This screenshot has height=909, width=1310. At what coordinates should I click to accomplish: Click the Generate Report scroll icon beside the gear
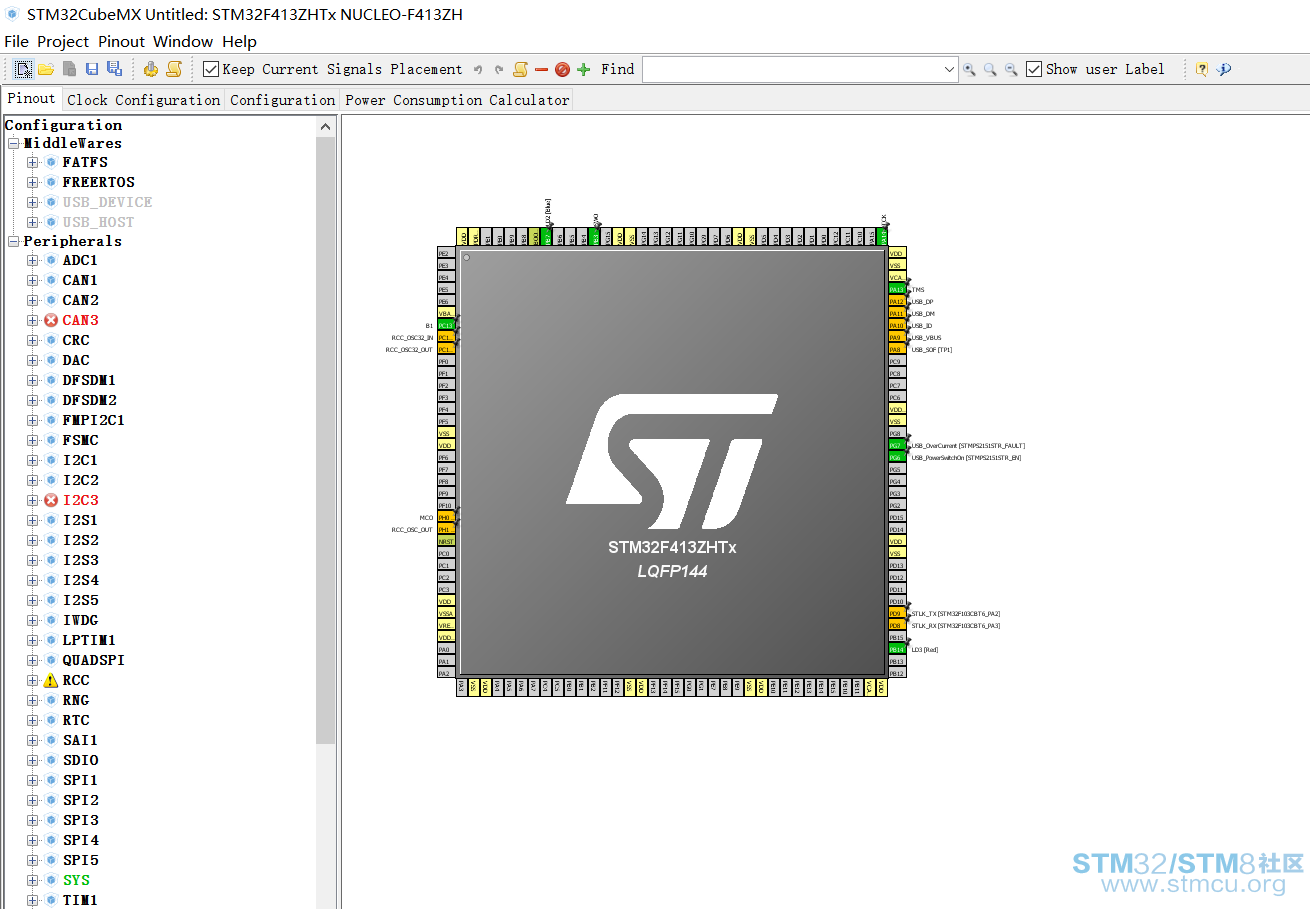[174, 69]
